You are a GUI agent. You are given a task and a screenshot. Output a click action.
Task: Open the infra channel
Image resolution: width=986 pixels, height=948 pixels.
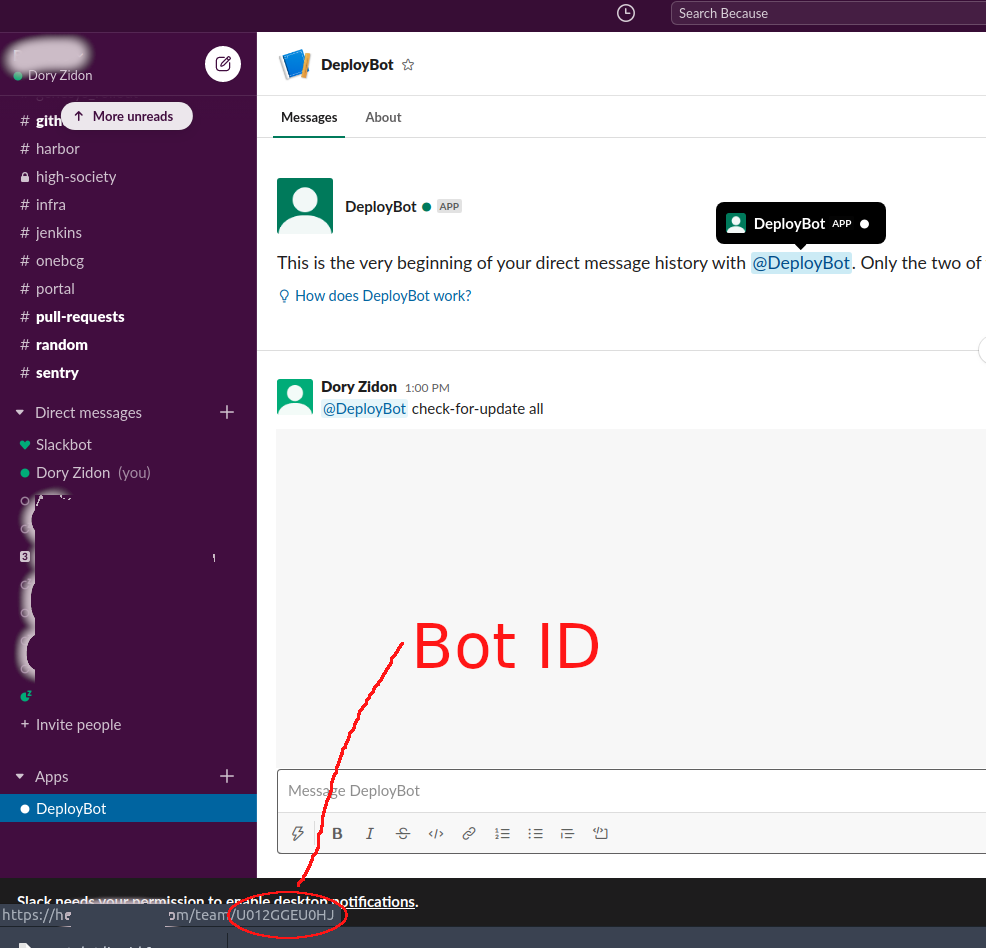click(x=128, y=205)
